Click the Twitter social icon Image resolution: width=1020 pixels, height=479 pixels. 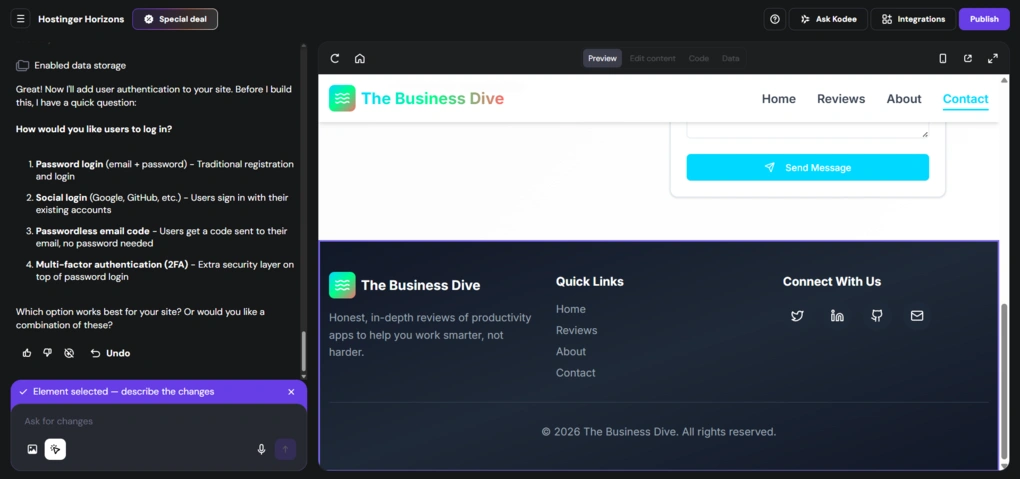point(797,316)
